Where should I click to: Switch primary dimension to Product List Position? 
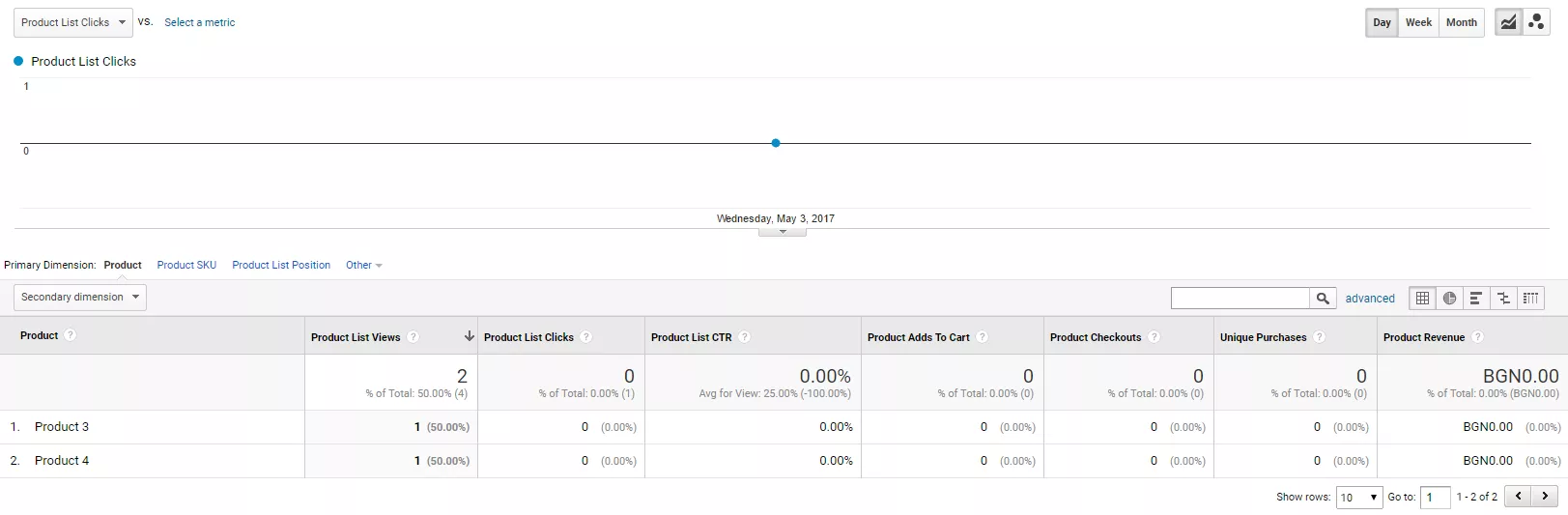tap(281, 265)
